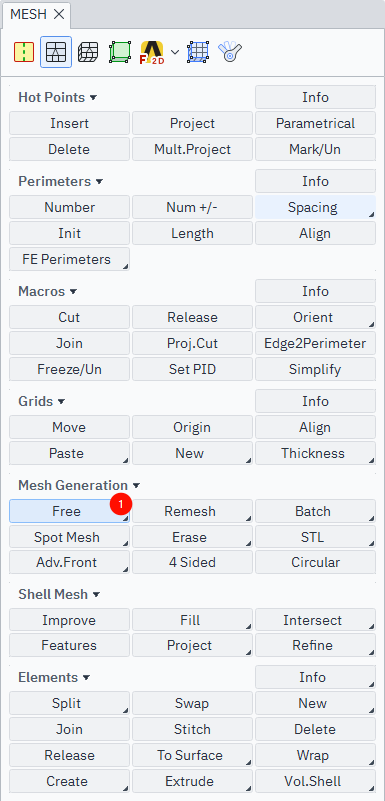Screen dimensions: 385x801
Task: Open the blue grid box icon
Action: (x=198, y=52)
